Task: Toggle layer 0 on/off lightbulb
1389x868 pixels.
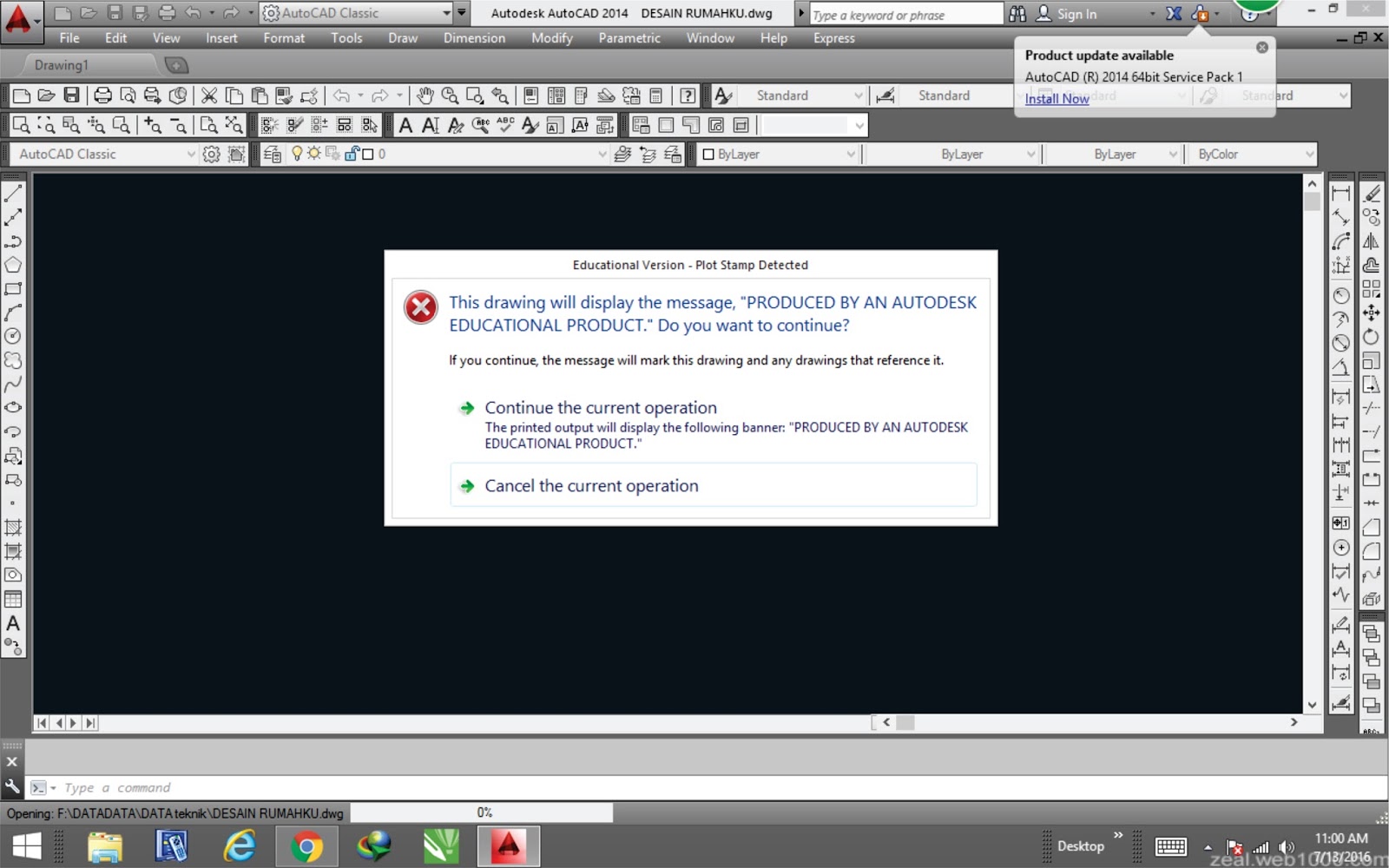Action: tap(297, 154)
